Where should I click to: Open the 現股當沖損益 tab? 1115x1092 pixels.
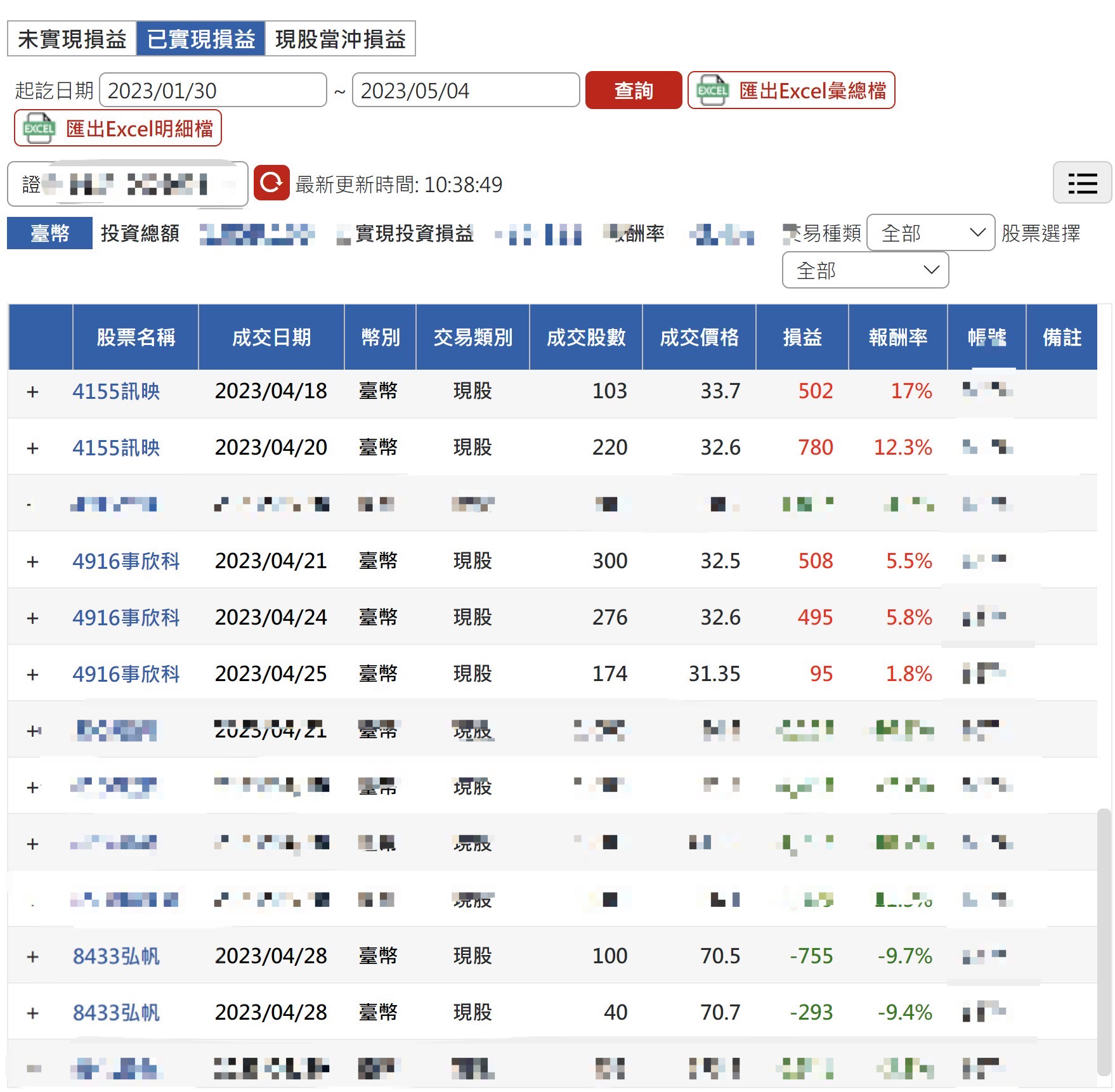(x=340, y=39)
